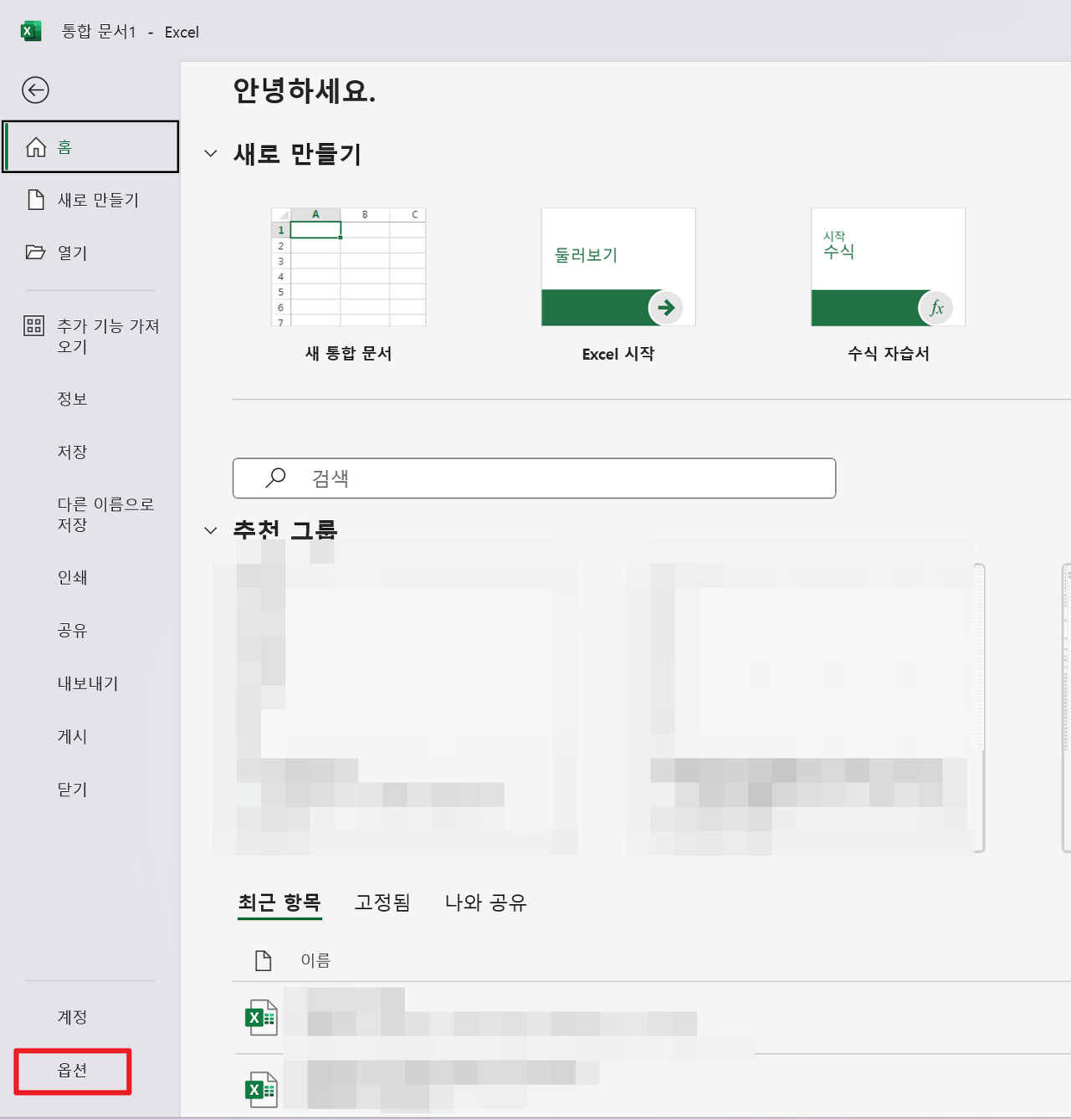Click the Excel 시작 label

point(618,354)
